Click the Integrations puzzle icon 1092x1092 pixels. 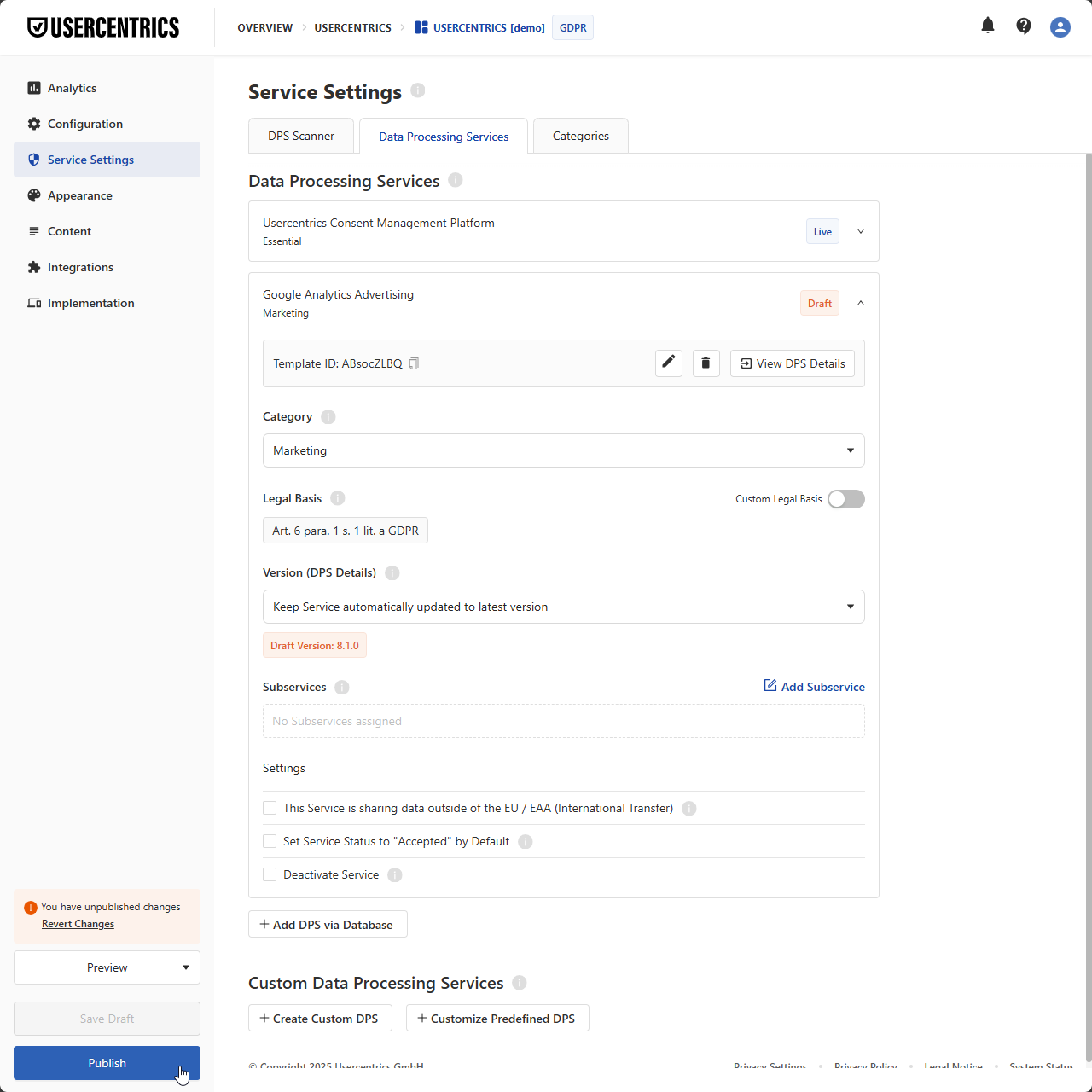pyautogui.click(x=34, y=267)
